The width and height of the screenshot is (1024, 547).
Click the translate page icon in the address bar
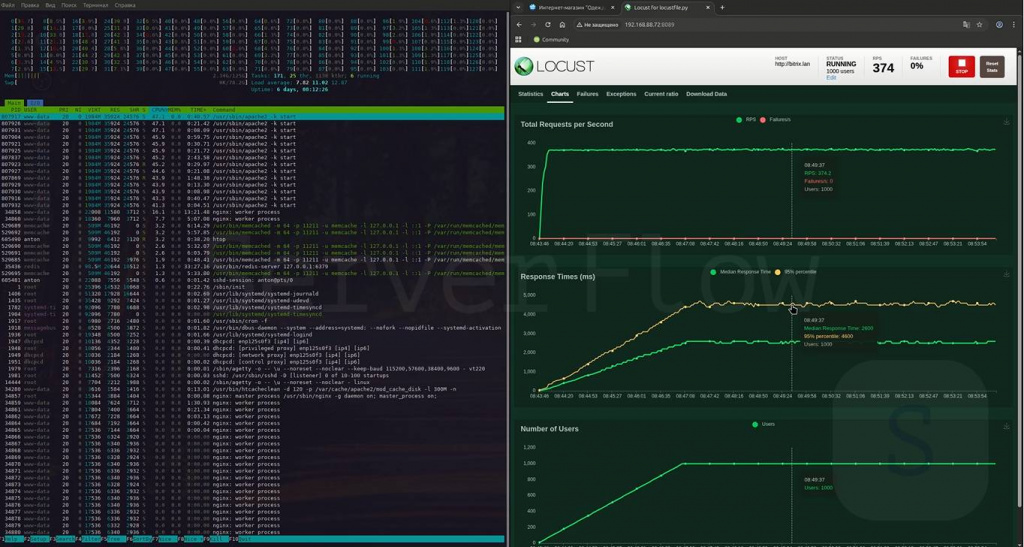(966, 25)
